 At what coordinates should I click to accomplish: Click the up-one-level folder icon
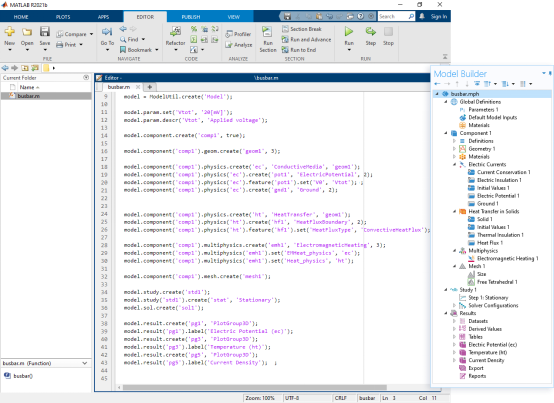tap(25, 68)
